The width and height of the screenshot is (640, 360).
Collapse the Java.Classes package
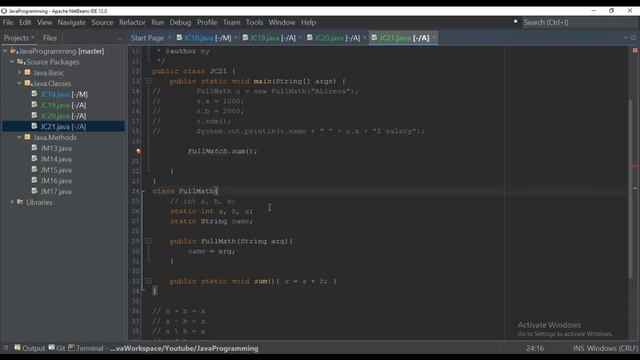click(x=19, y=83)
